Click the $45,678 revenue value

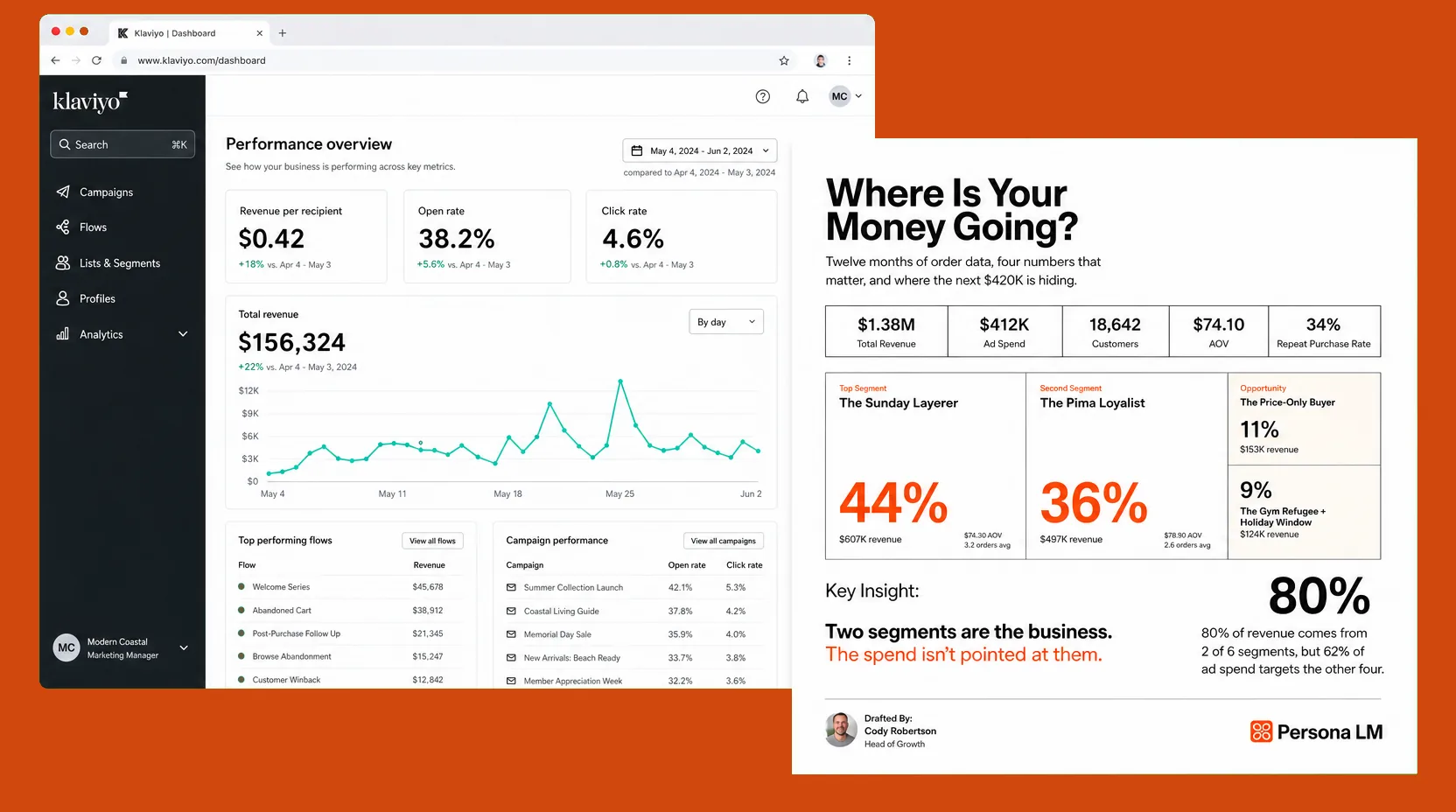[x=428, y=587]
